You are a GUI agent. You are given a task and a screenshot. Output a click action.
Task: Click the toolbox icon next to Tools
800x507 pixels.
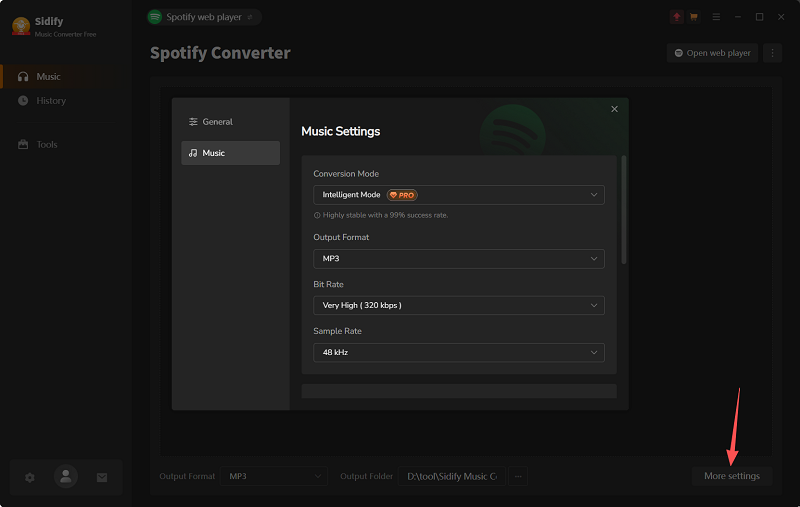pos(23,144)
